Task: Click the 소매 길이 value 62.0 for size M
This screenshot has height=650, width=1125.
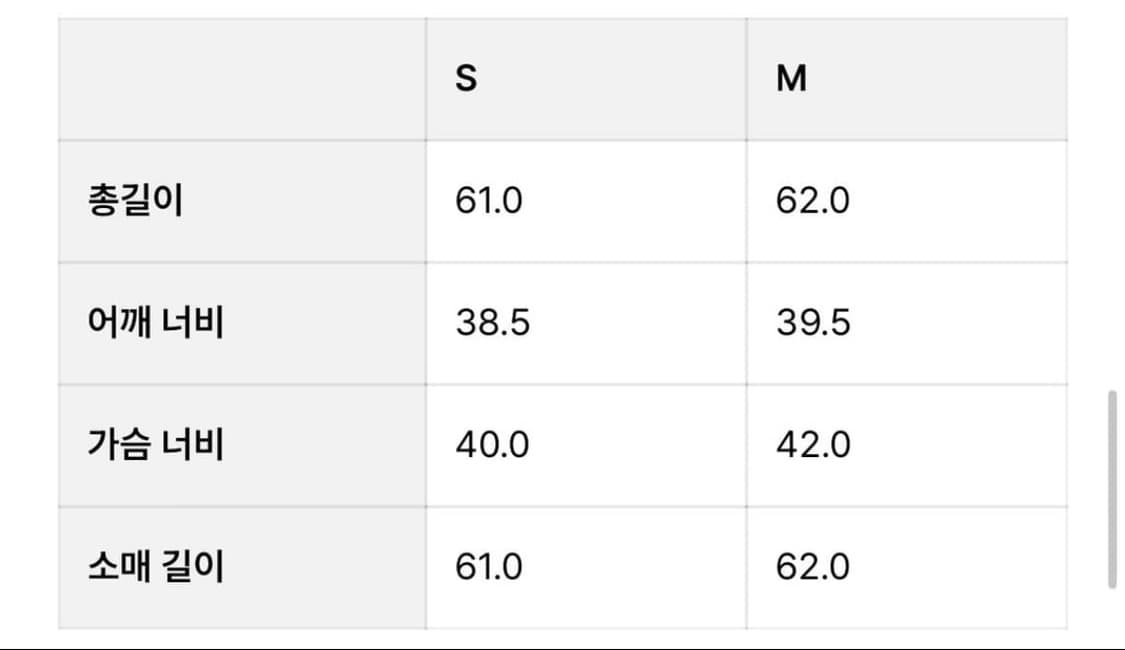Action: pos(813,567)
